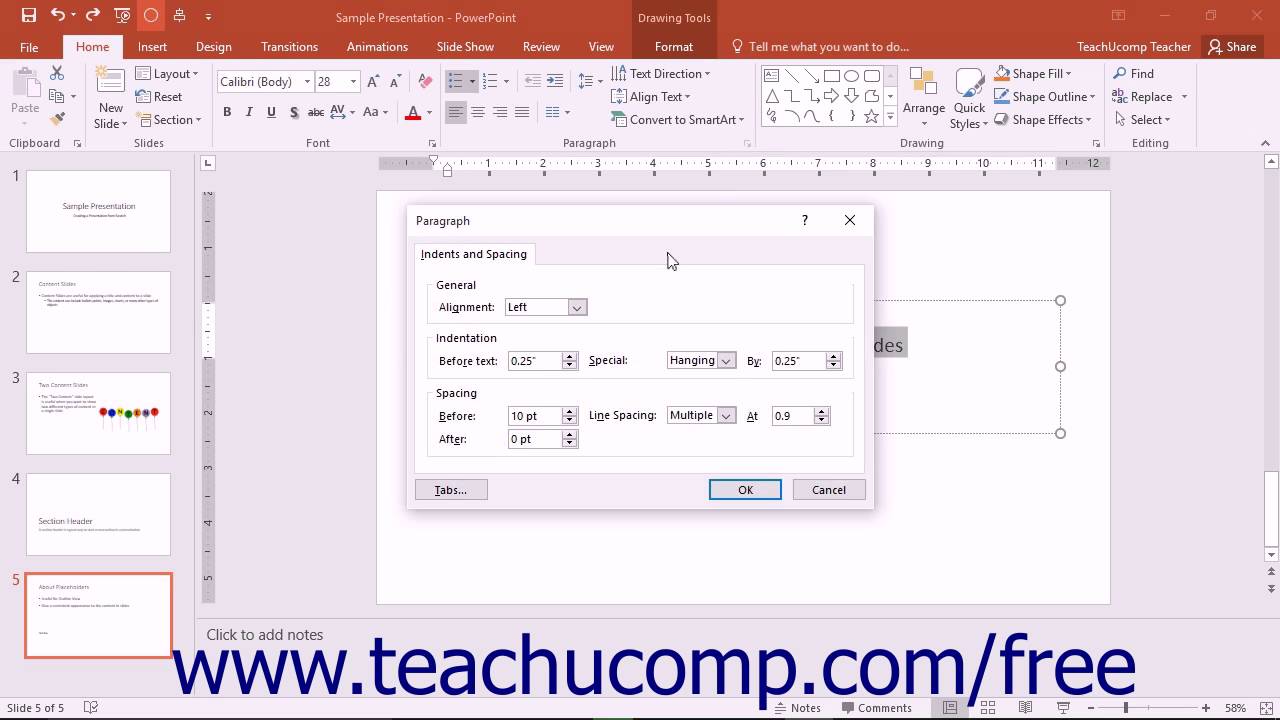Open Line Spacing dropdown in dialog

tap(727, 415)
